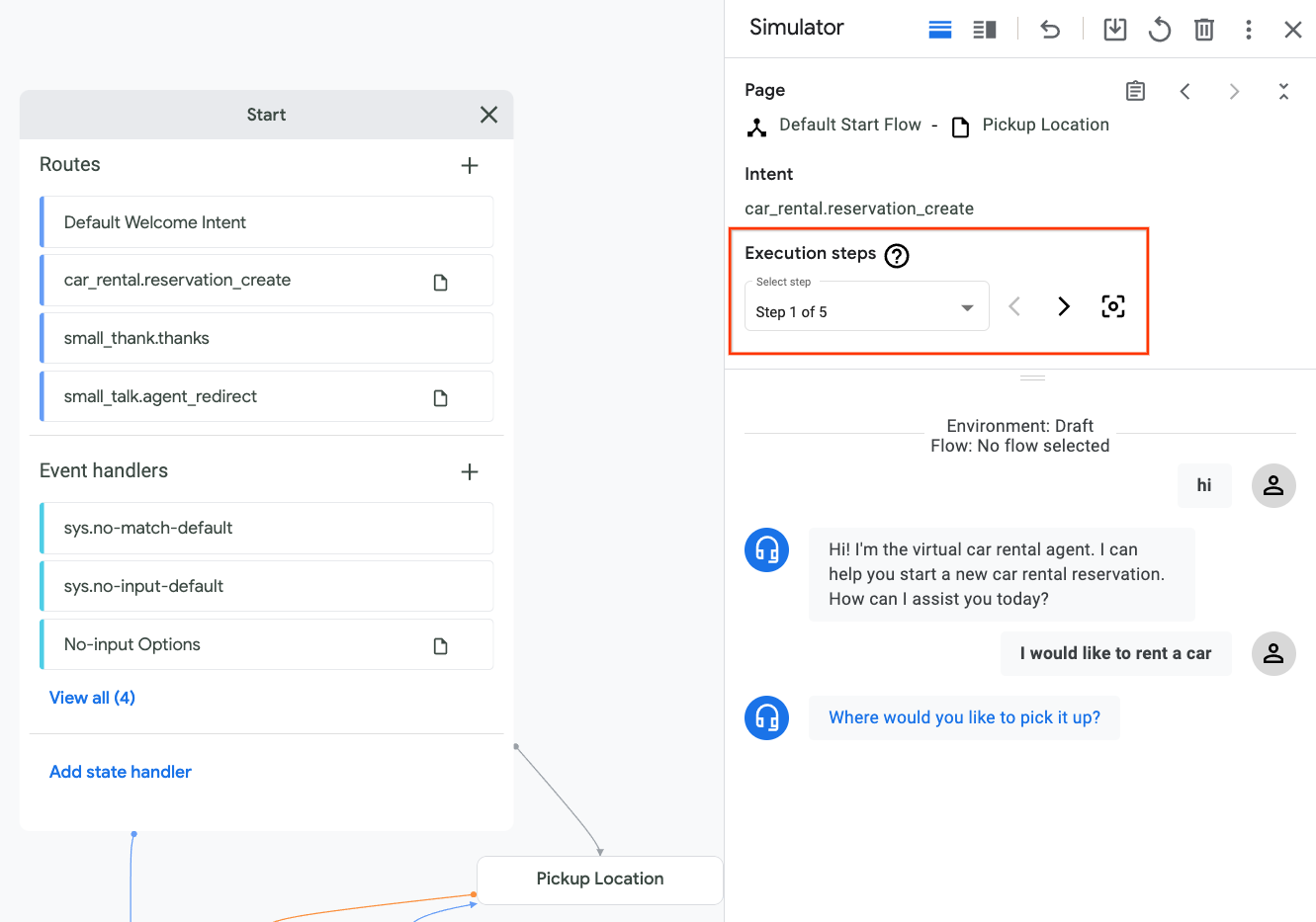Click the Pickup Location node in graph
1316x922 pixels.
pos(599,880)
